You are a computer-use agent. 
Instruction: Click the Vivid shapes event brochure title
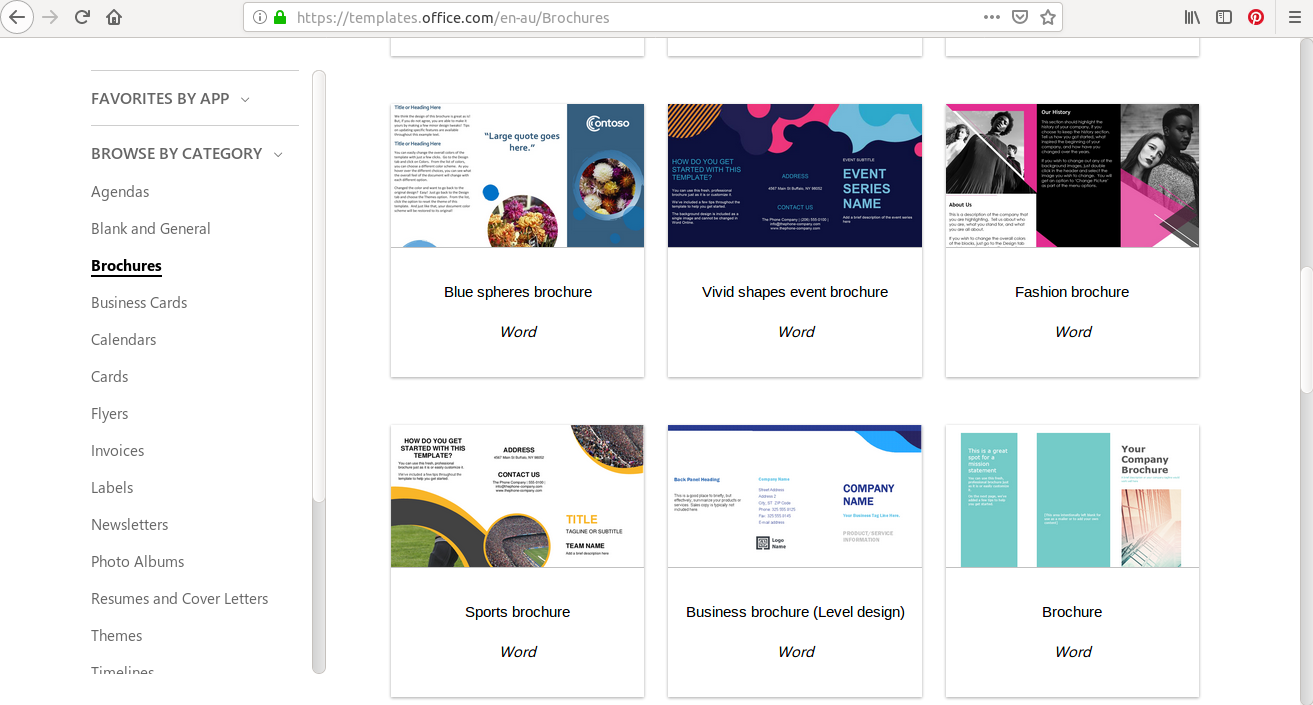pos(795,292)
